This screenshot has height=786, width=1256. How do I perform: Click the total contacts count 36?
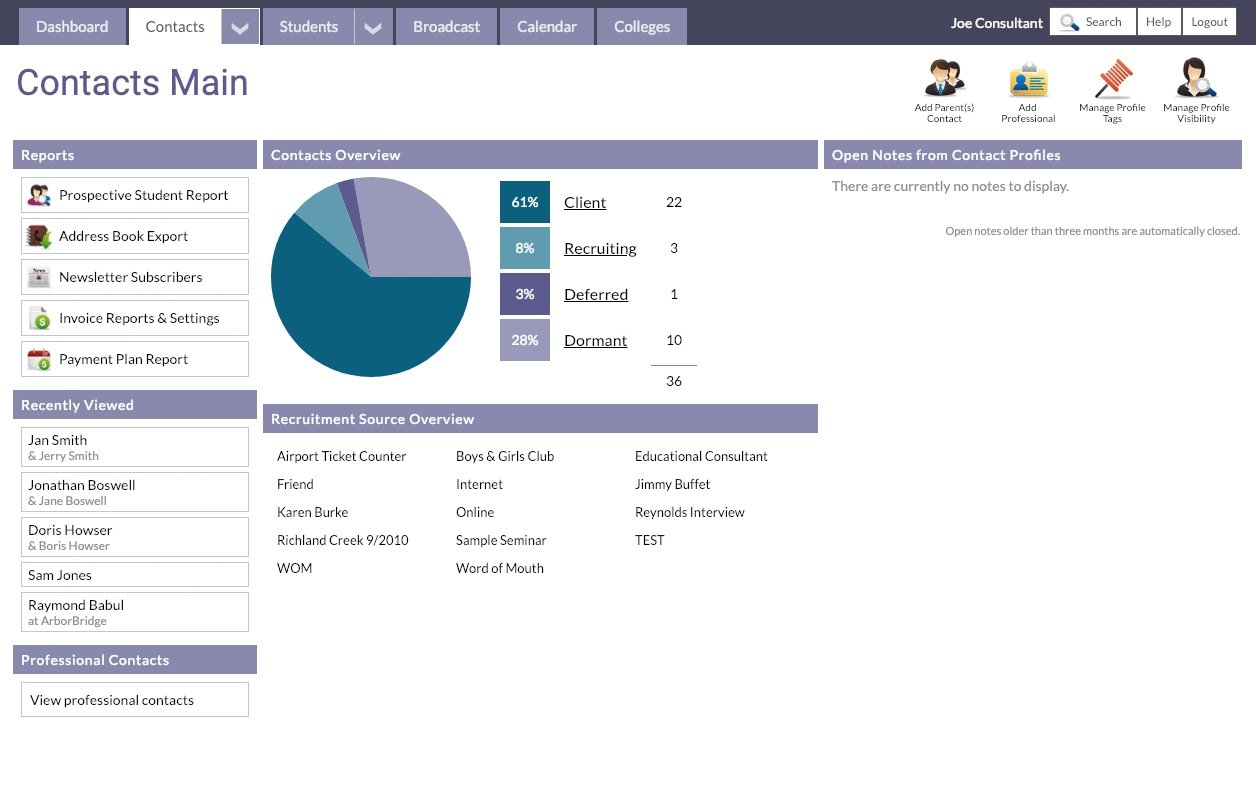point(674,381)
